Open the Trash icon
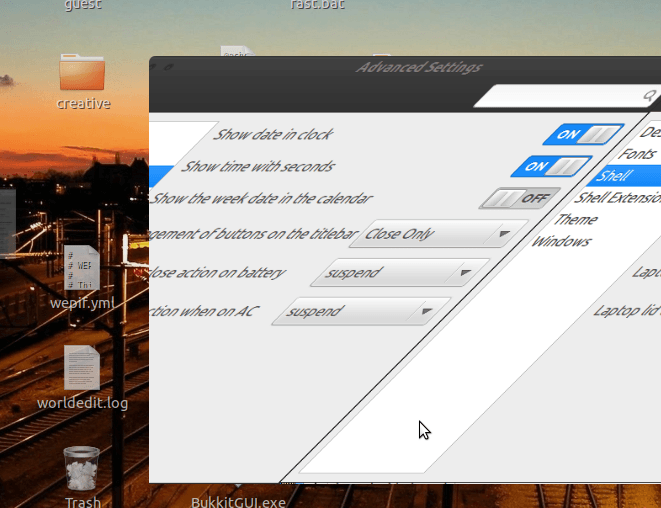The width and height of the screenshot is (661, 508). coord(82,470)
